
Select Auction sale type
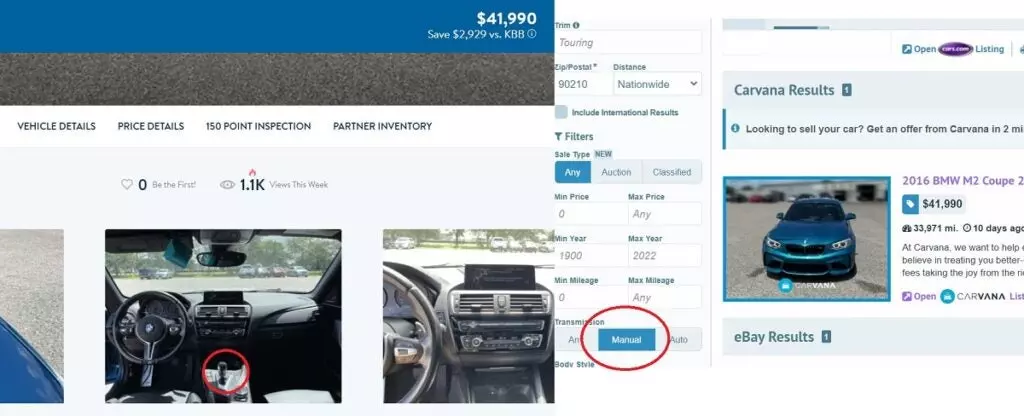click(616, 172)
